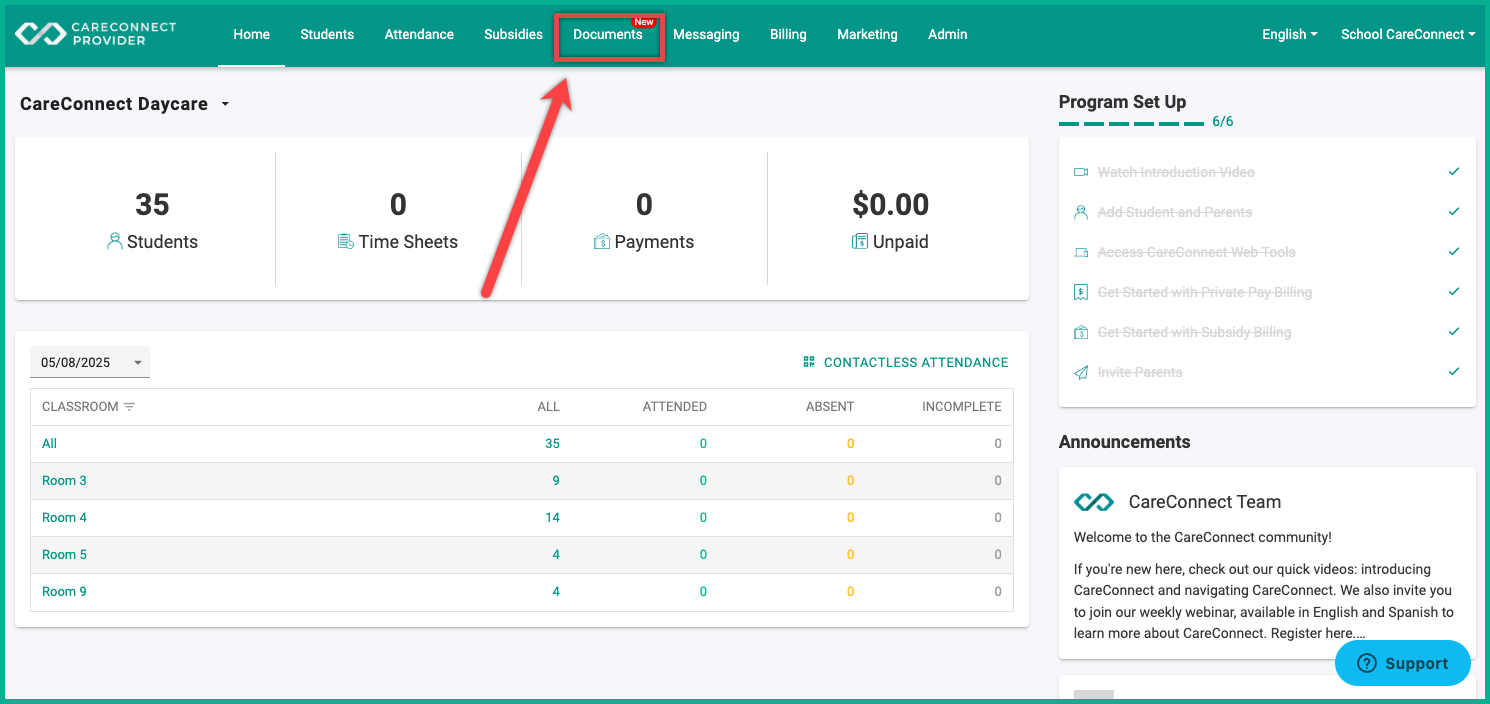Open the Admin menu
The width and height of the screenshot is (1490, 704).
947,34
